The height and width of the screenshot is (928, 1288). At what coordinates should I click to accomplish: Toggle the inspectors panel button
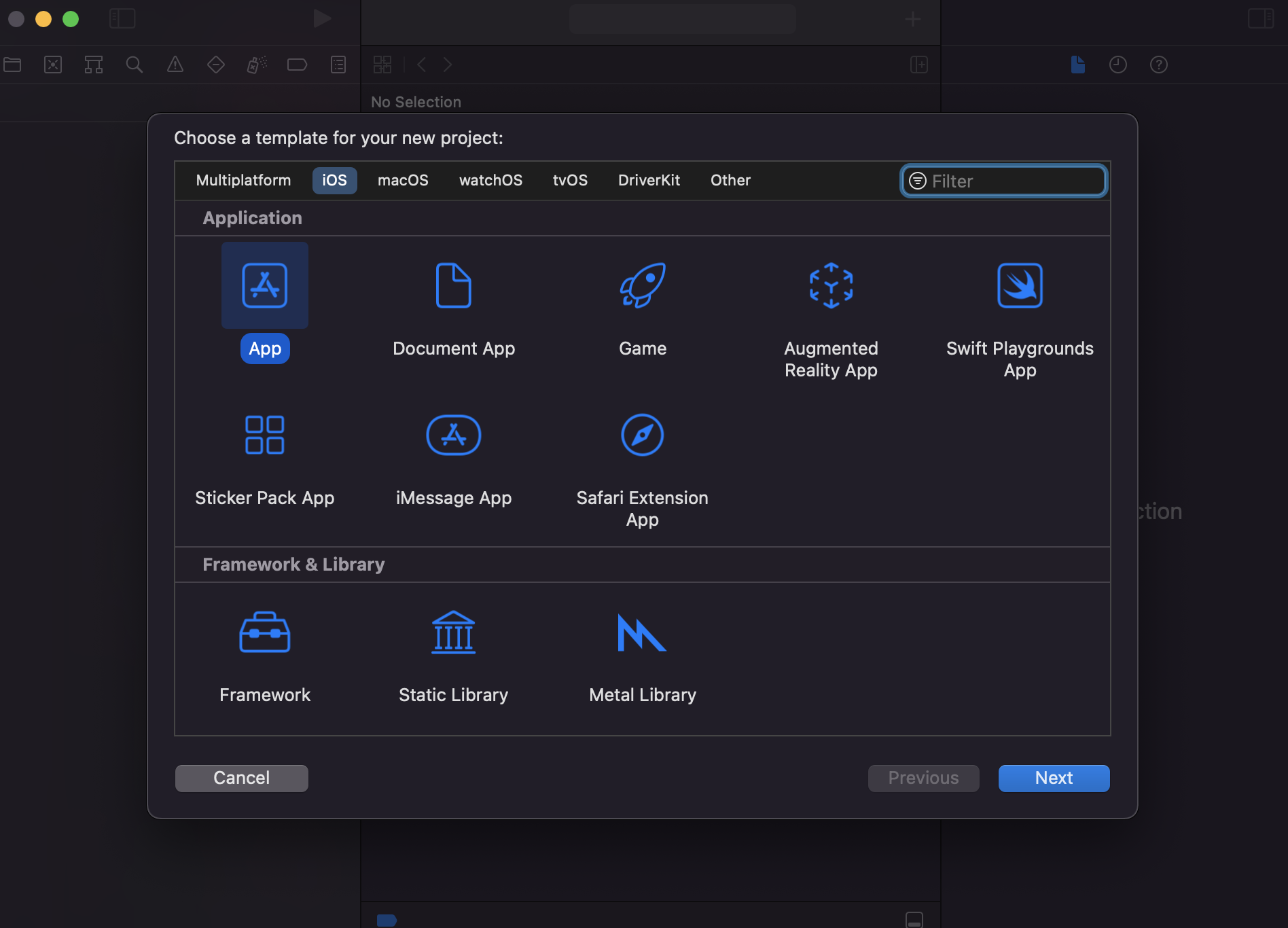click(x=1261, y=18)
